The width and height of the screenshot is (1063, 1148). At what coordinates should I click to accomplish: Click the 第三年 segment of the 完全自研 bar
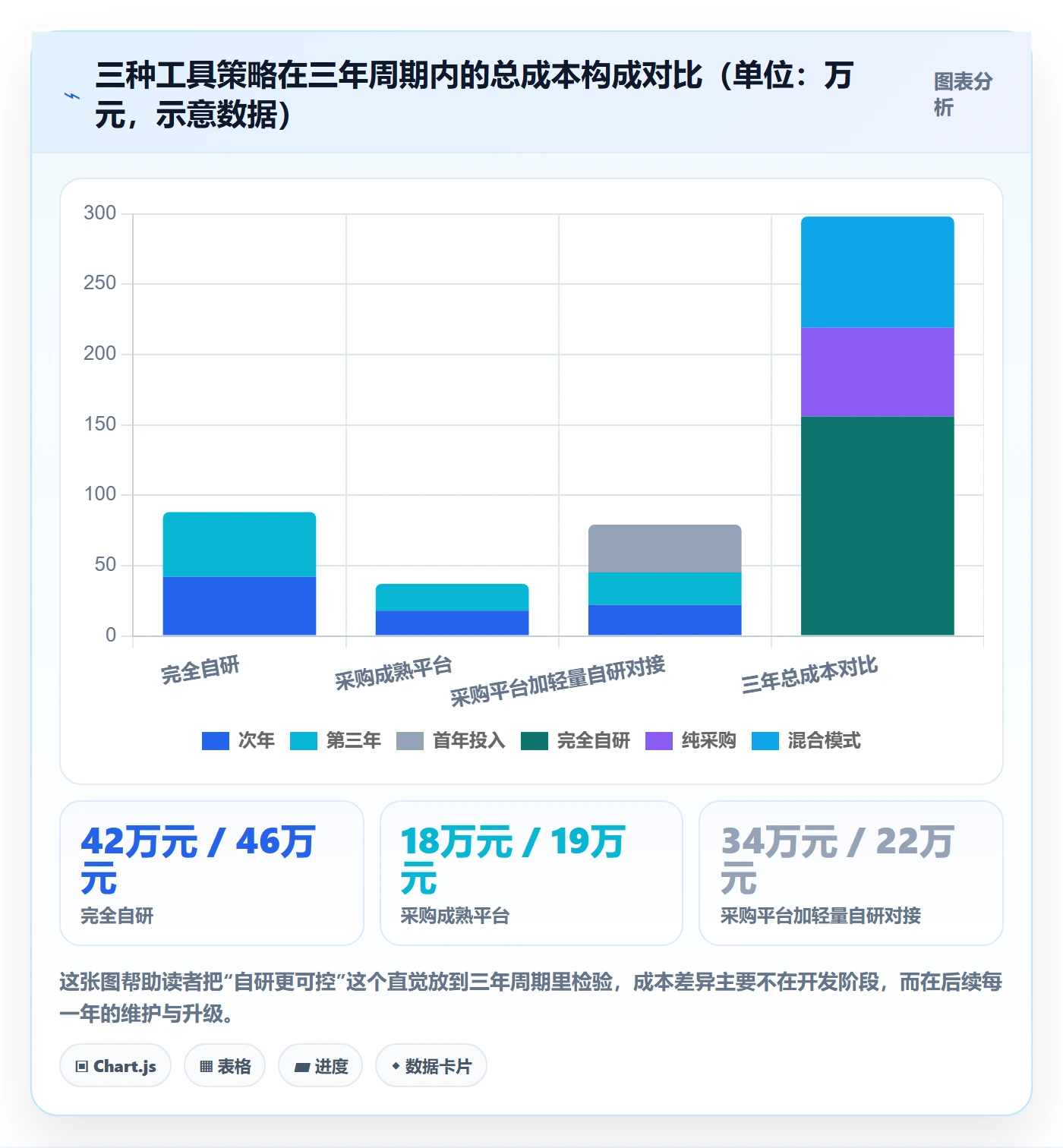click(239, 544)
